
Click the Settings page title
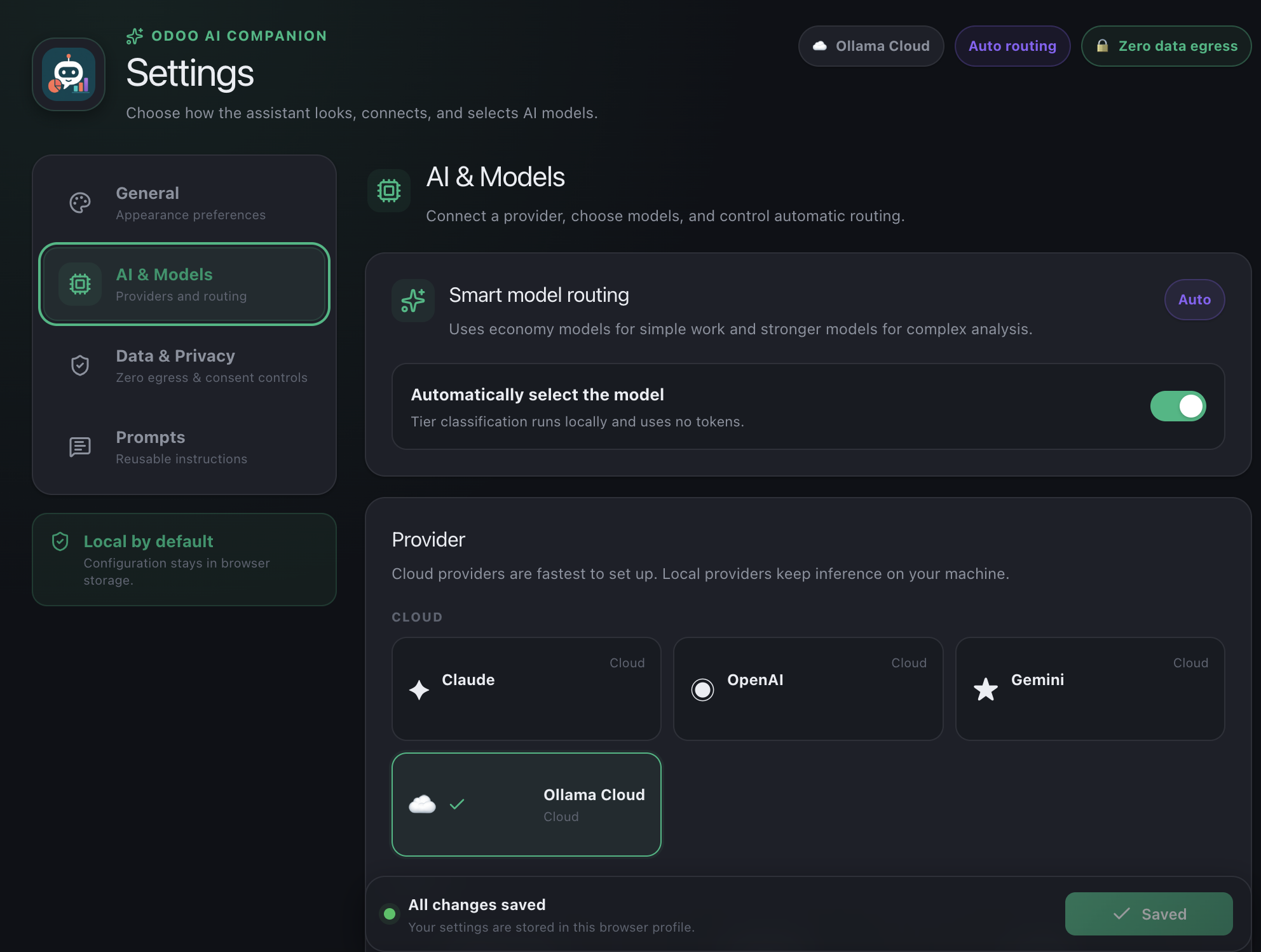click(190, 73)
